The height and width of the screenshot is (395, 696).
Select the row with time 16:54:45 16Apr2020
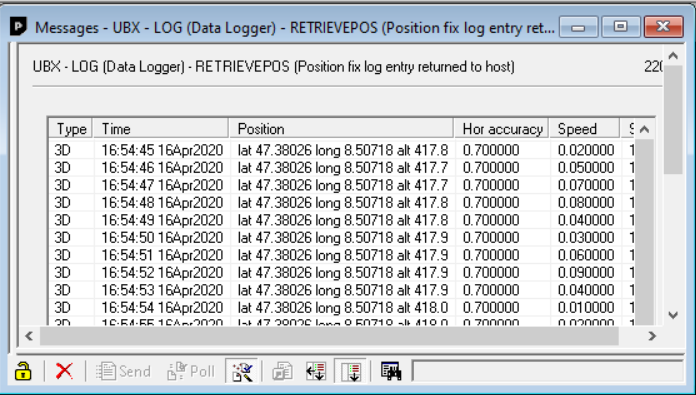[342, 150]
